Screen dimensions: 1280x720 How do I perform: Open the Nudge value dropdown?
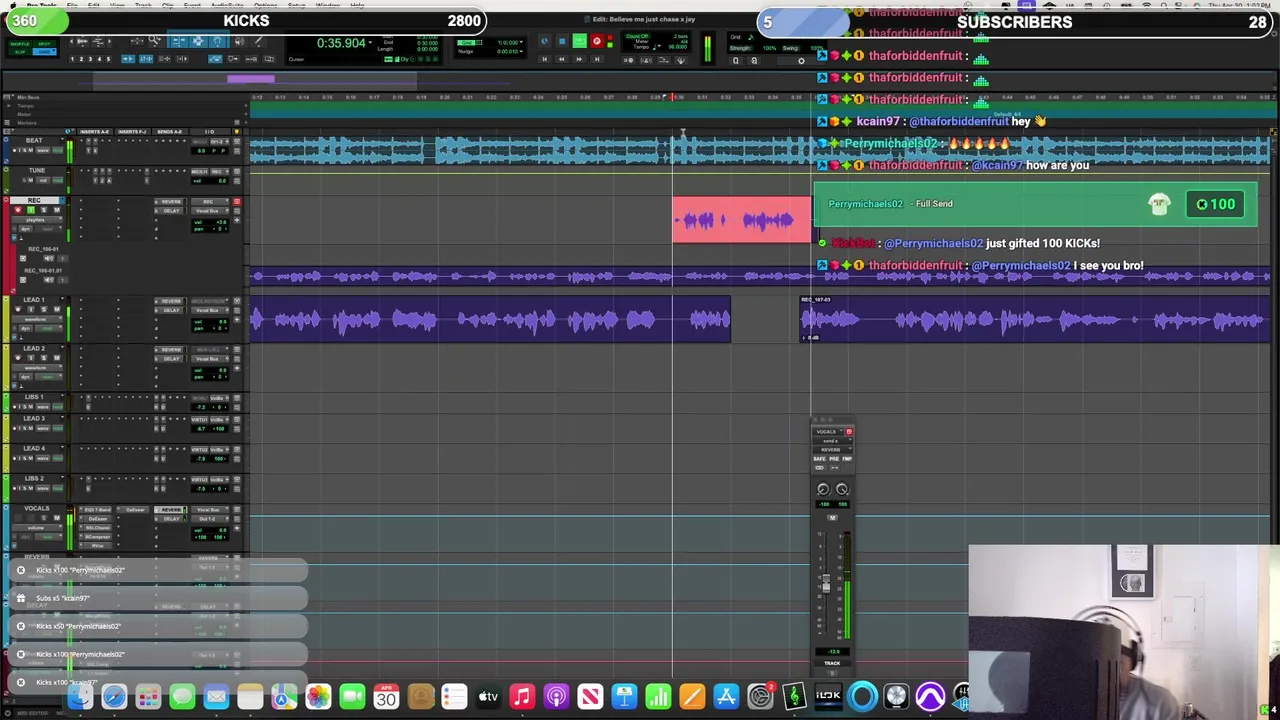520,51
